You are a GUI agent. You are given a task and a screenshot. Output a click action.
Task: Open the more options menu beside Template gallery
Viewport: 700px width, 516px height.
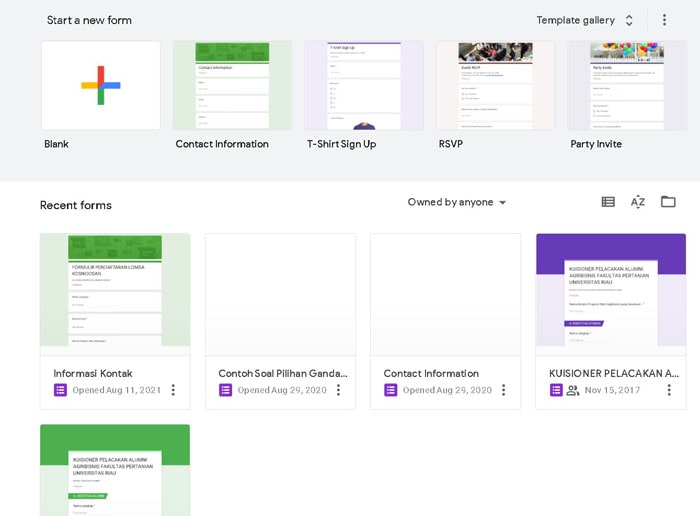pyautogui.click(x=664, y=20)
